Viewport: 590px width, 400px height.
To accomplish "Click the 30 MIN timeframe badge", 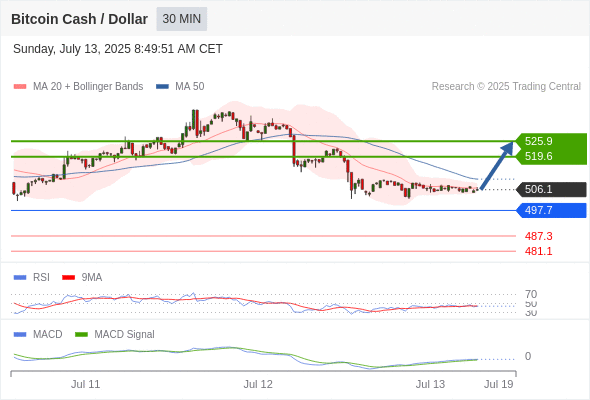I will [182, 19].
